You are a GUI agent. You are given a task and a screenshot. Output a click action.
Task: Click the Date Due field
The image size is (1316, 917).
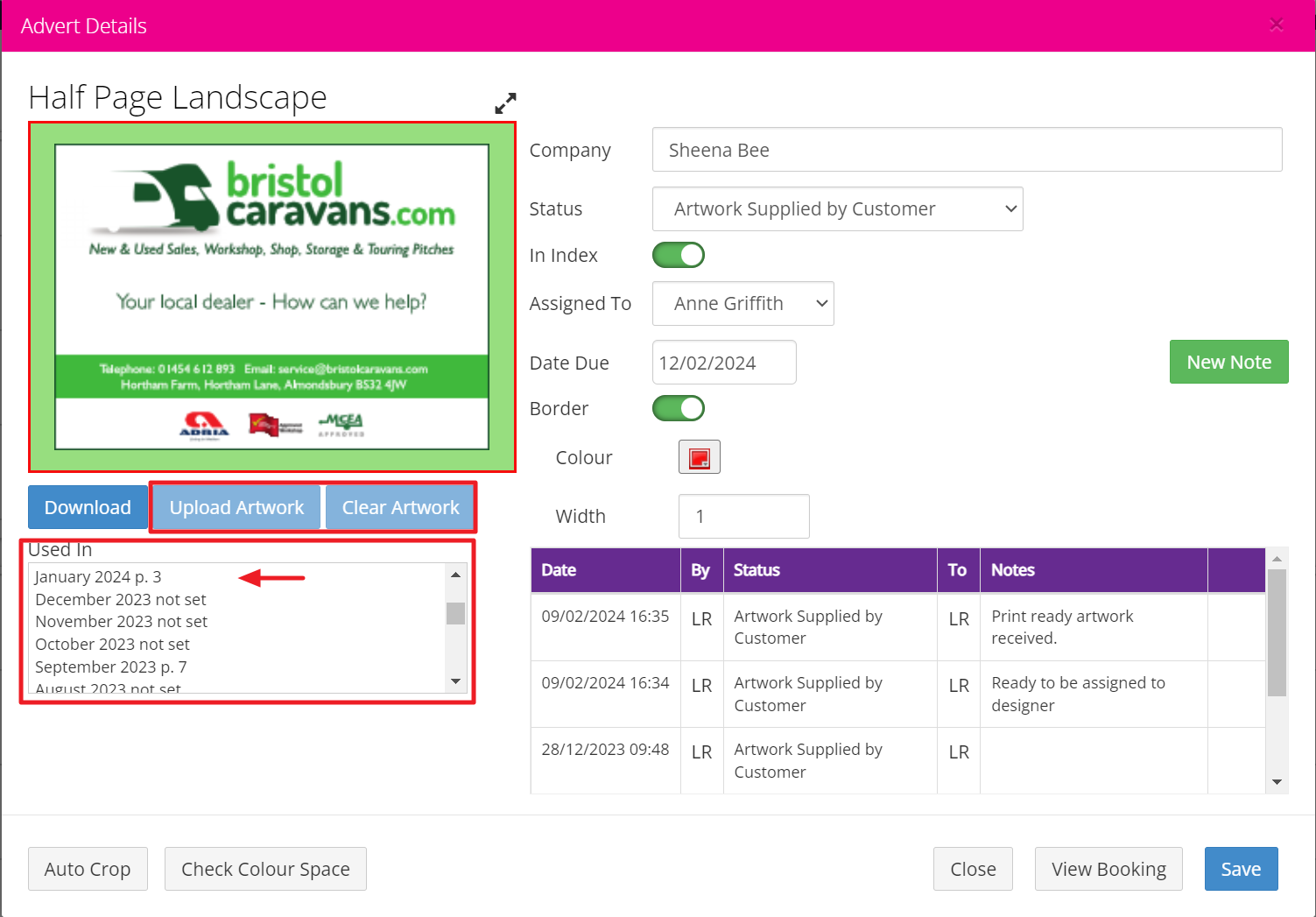723,363
